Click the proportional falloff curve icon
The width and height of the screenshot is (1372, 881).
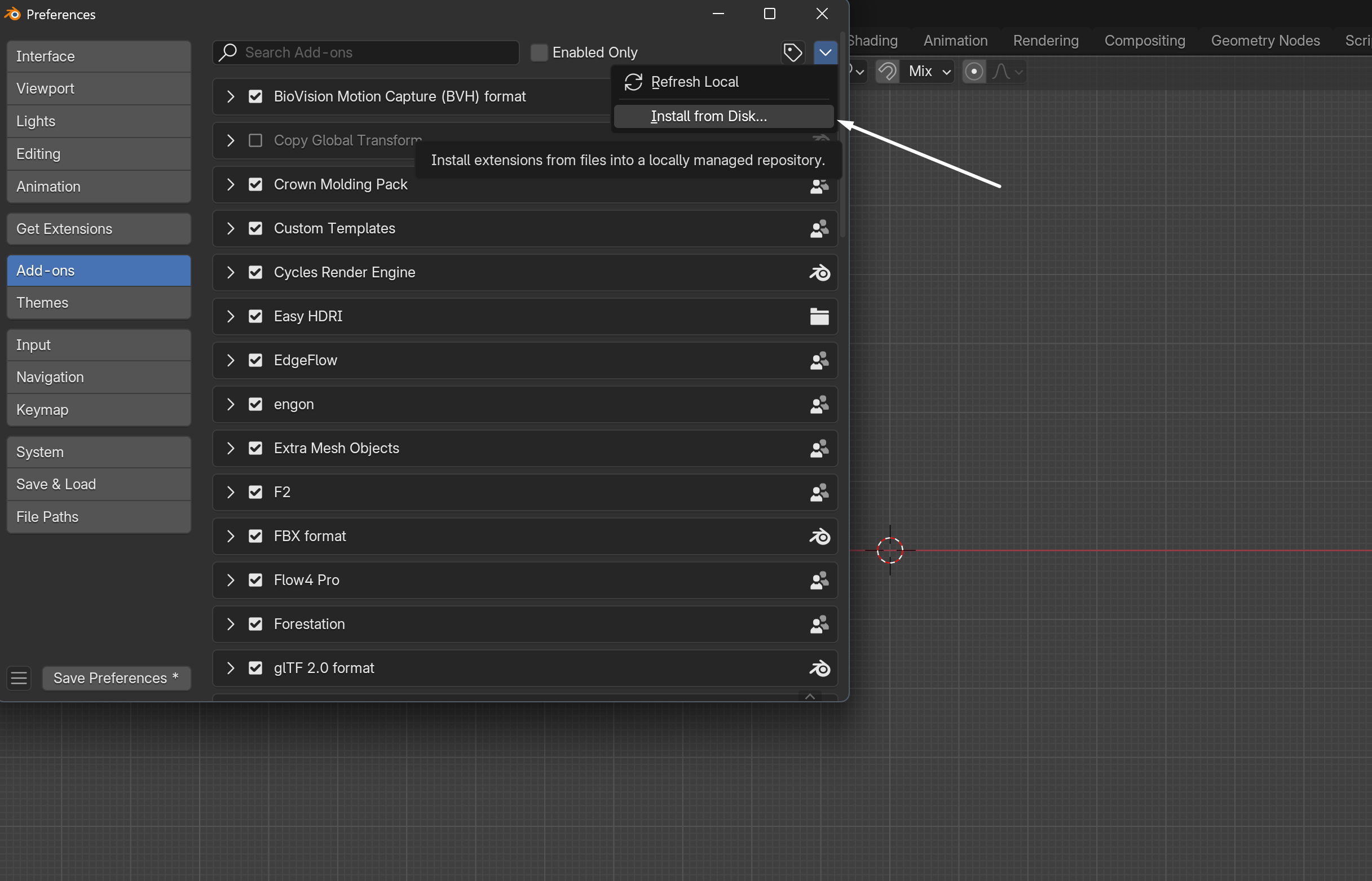pos(1006,72)
